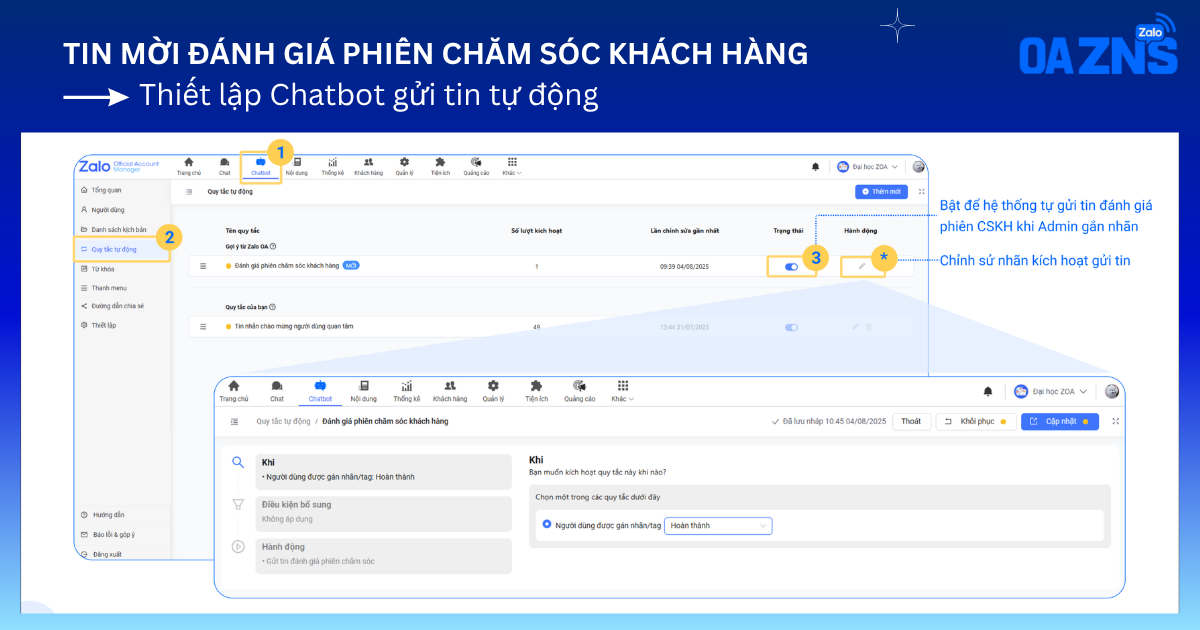Open Quảng cáo in the upper rules-list window

(476, 166)
